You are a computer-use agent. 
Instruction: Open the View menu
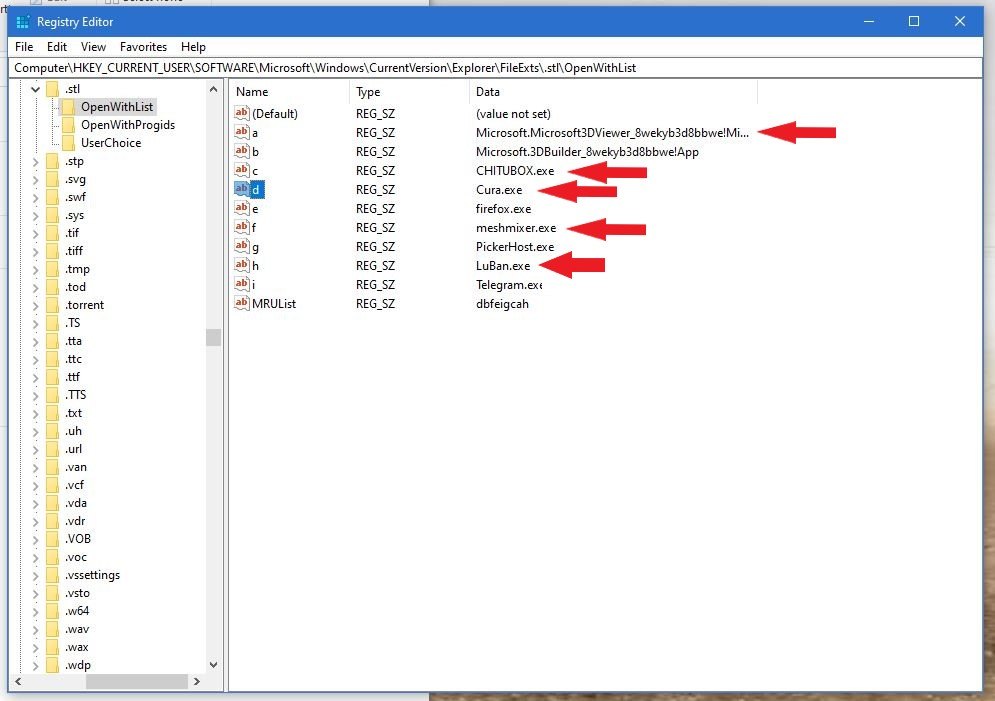tap(93, 47)
